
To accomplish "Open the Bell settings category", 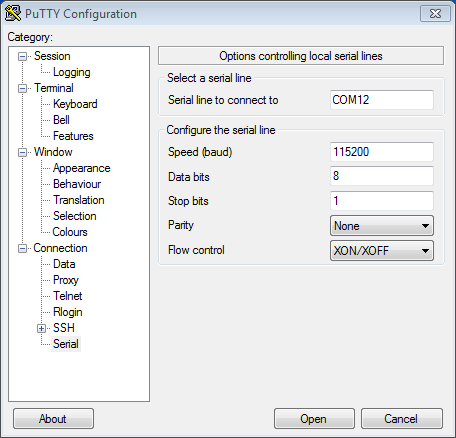I will 61,120.
